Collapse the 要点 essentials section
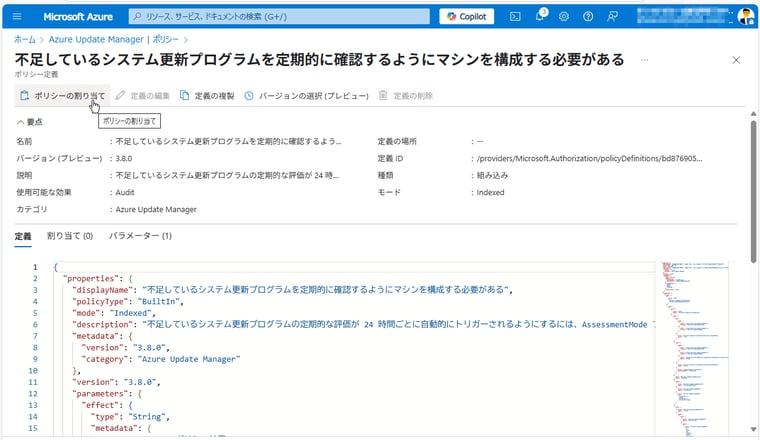760x440 pixels. (30, 122)
